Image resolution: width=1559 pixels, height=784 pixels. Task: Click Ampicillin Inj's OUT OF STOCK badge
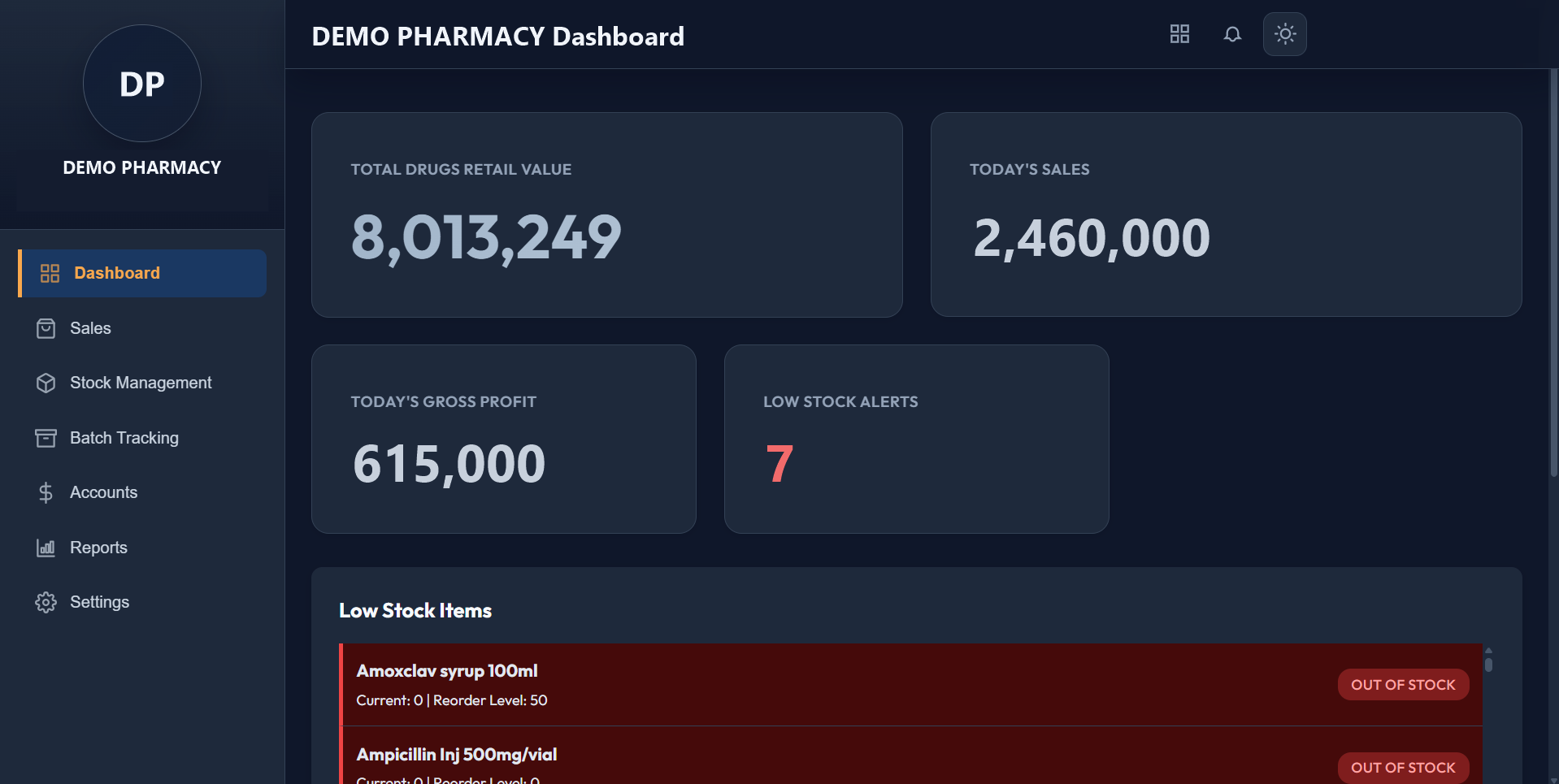click(1403, 768)
